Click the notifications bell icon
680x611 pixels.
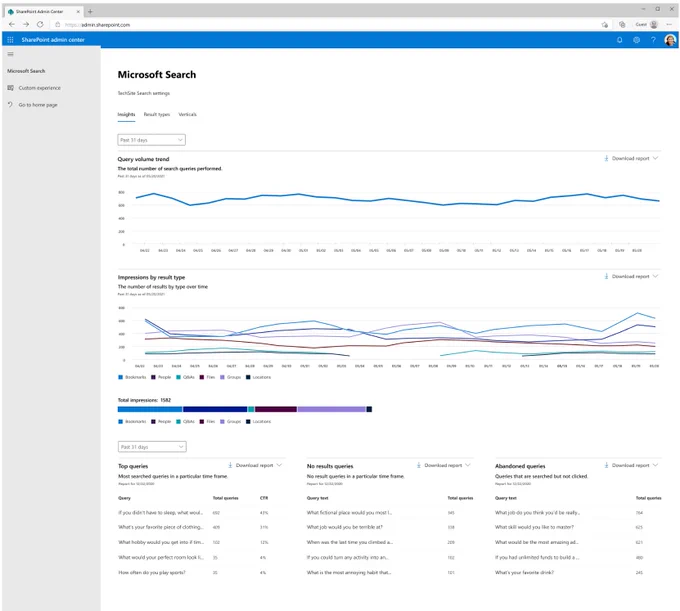619,40
